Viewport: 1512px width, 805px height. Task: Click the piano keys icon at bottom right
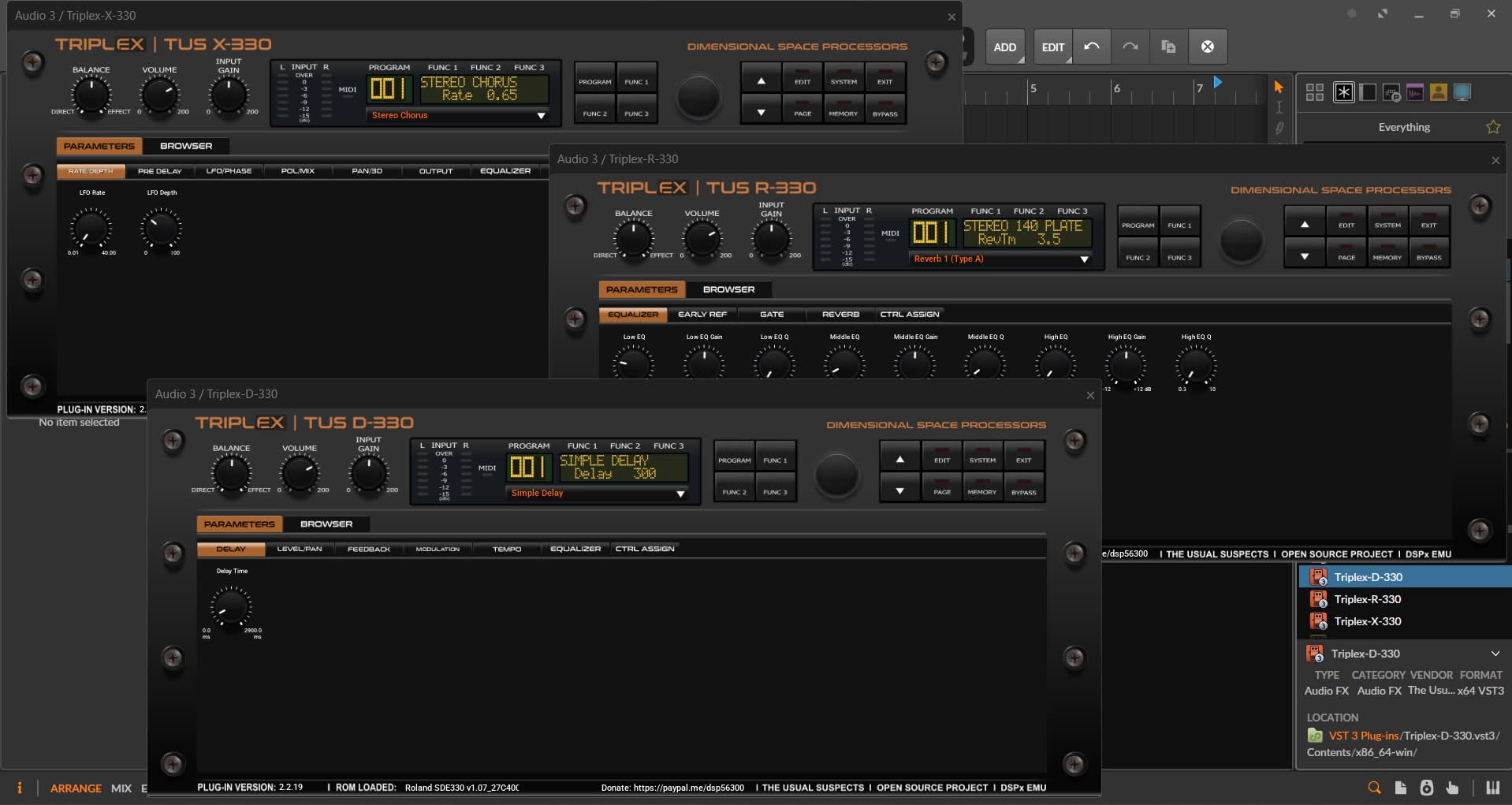(1492, 788)
